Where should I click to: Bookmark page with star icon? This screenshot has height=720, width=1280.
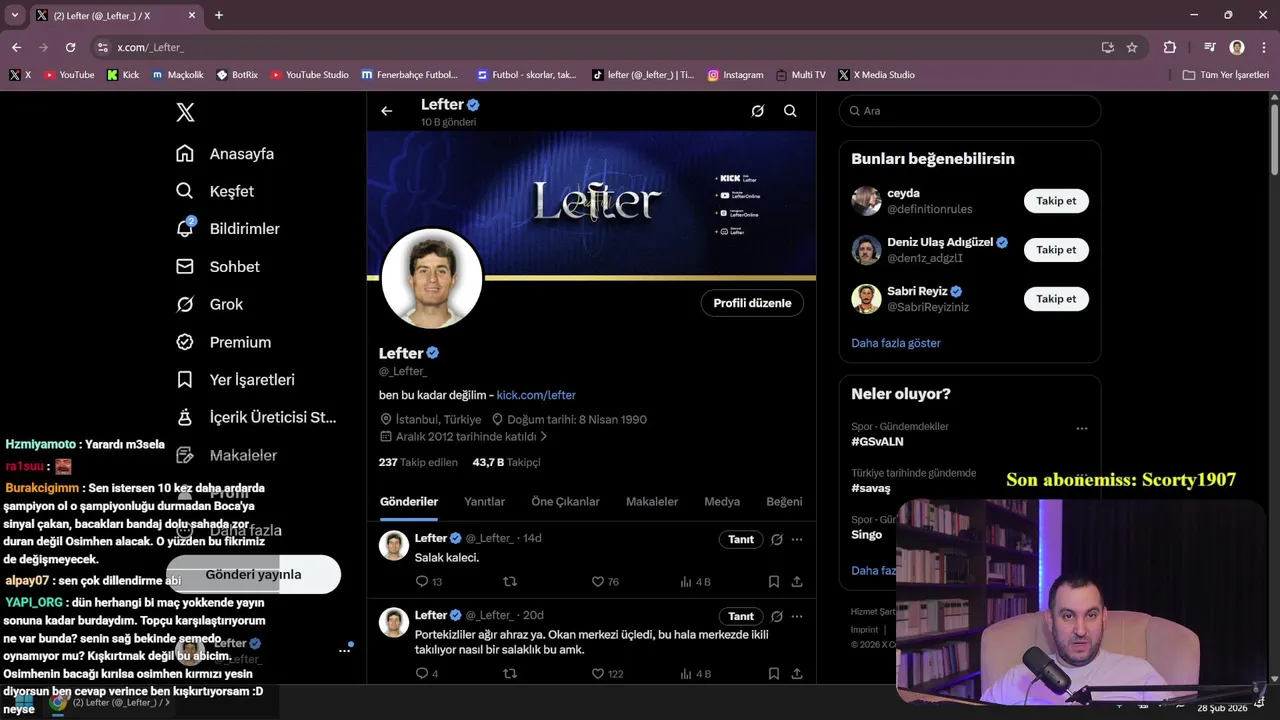pyautogui.click(x=1132, y=47)
